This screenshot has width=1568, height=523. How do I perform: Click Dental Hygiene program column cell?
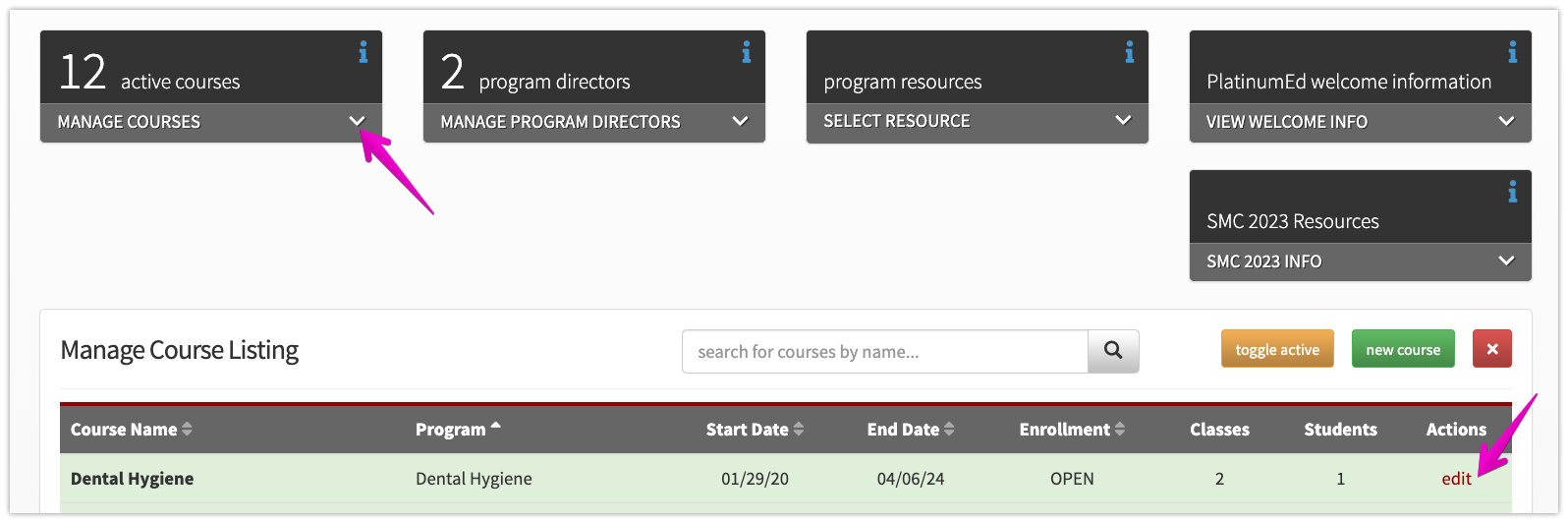pos(474,479)
